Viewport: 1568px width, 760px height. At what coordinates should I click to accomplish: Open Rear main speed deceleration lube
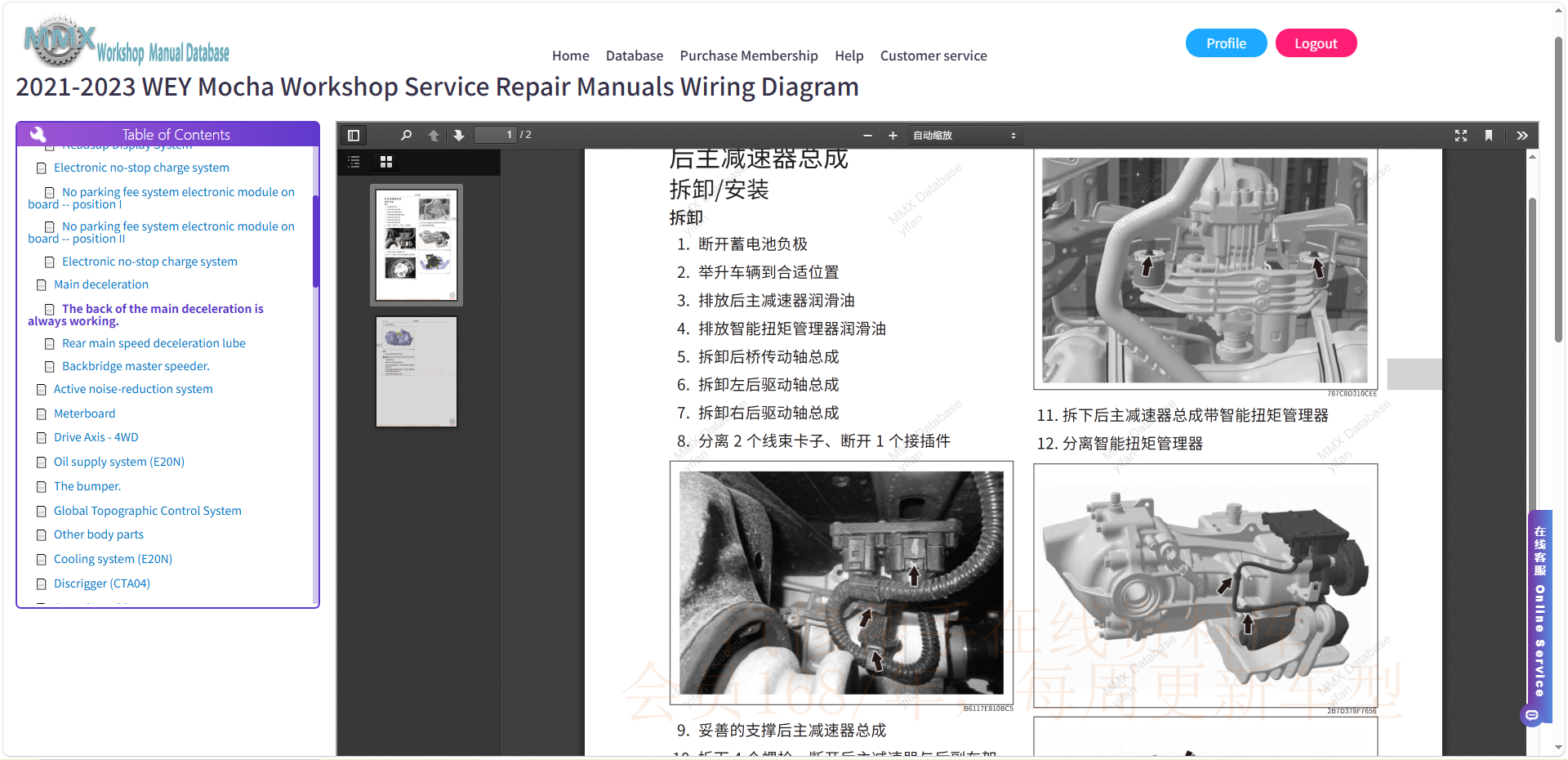(154, 343)
